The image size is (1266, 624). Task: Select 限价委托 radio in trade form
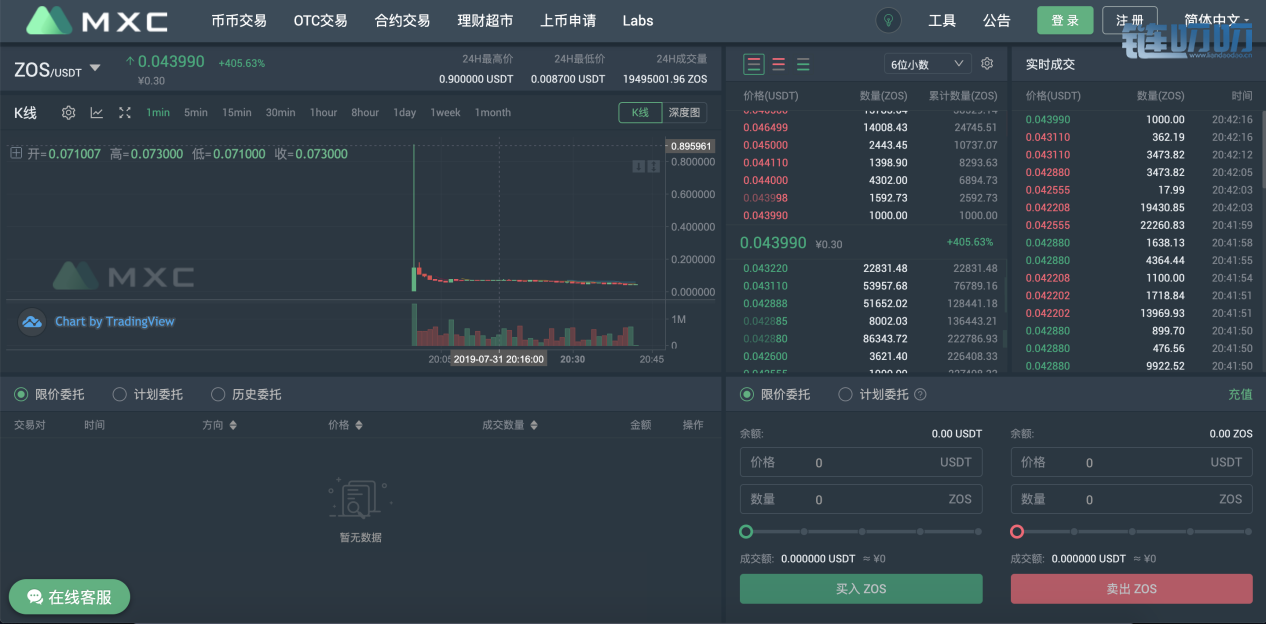[746, 395]
